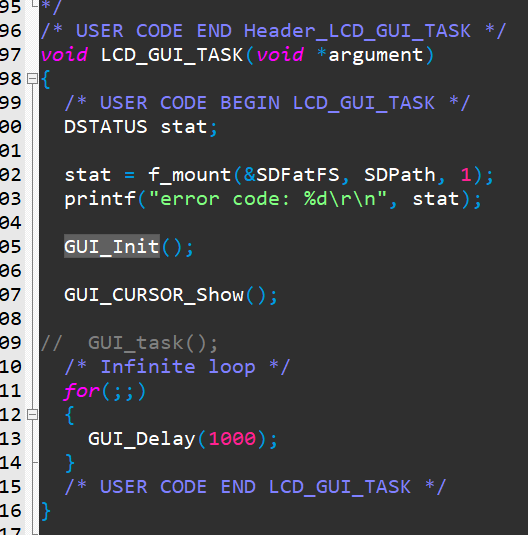Collapse the fold marker beside for-loop brace
This screenshot has height=535, width=528.
click(32, 415)
